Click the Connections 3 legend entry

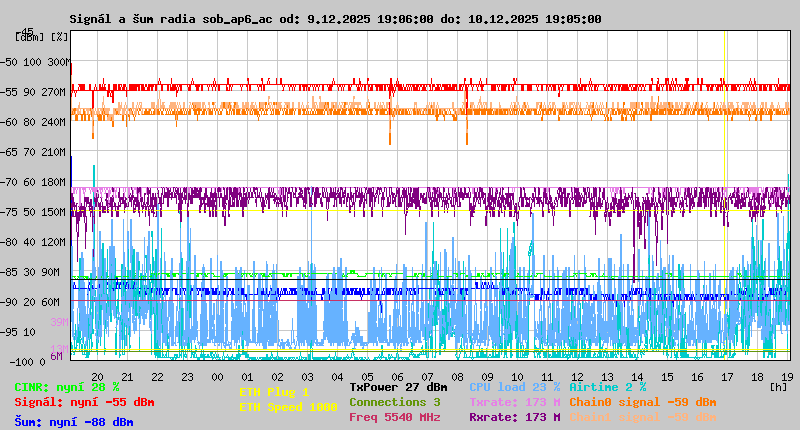tap(394, 402)
